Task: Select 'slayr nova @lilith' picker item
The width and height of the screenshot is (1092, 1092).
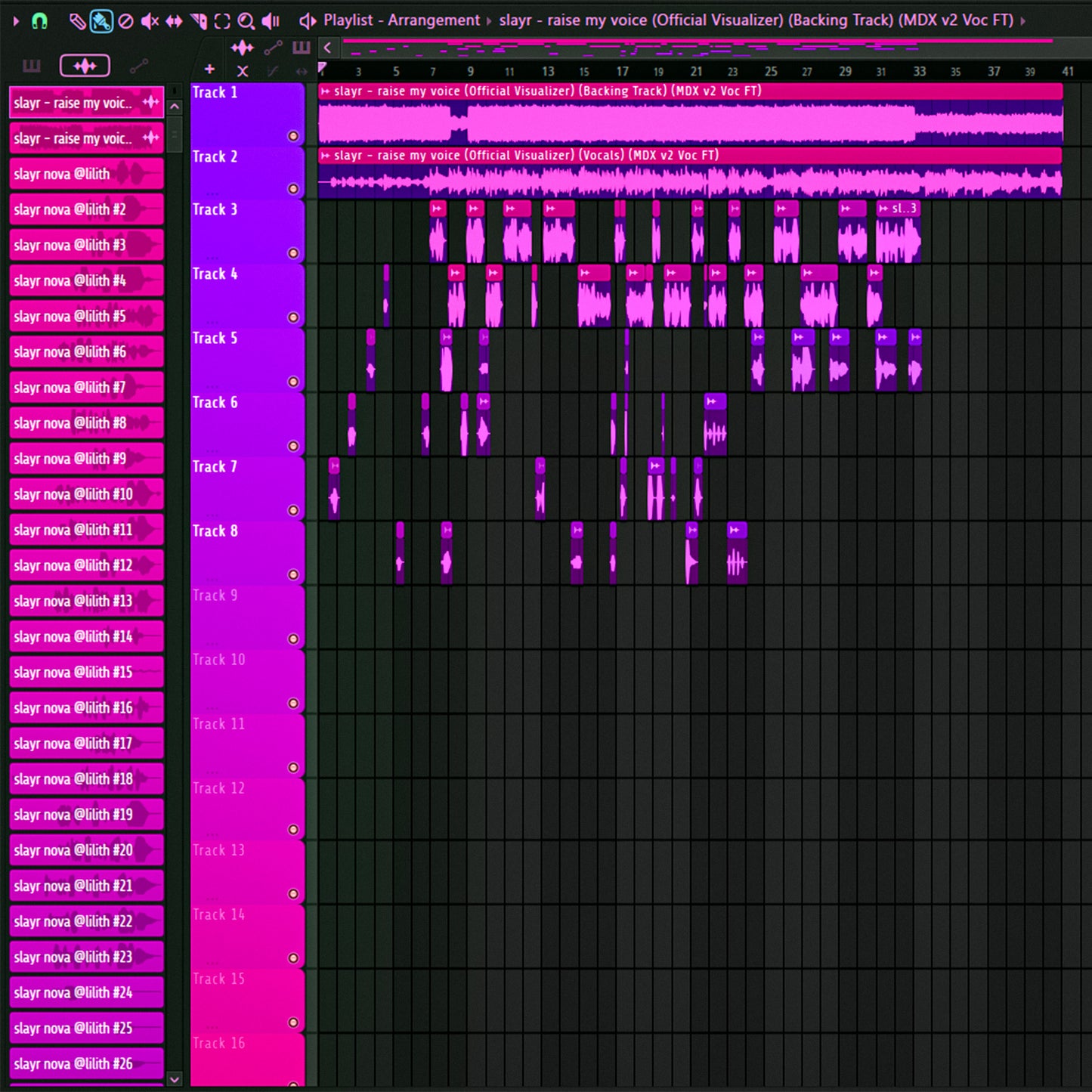Action: pyautogui.click(x=87, y=174)
